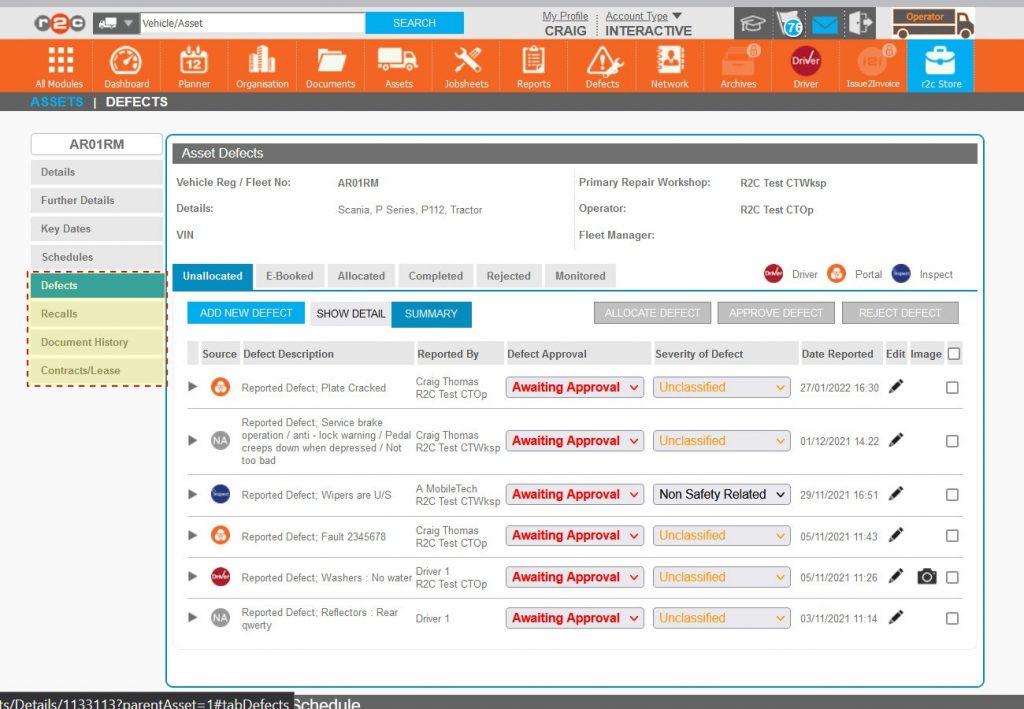The image size is (1024, 709).
Task: Click the Vehicle/Asset search field
Action: tap(252, 22)
